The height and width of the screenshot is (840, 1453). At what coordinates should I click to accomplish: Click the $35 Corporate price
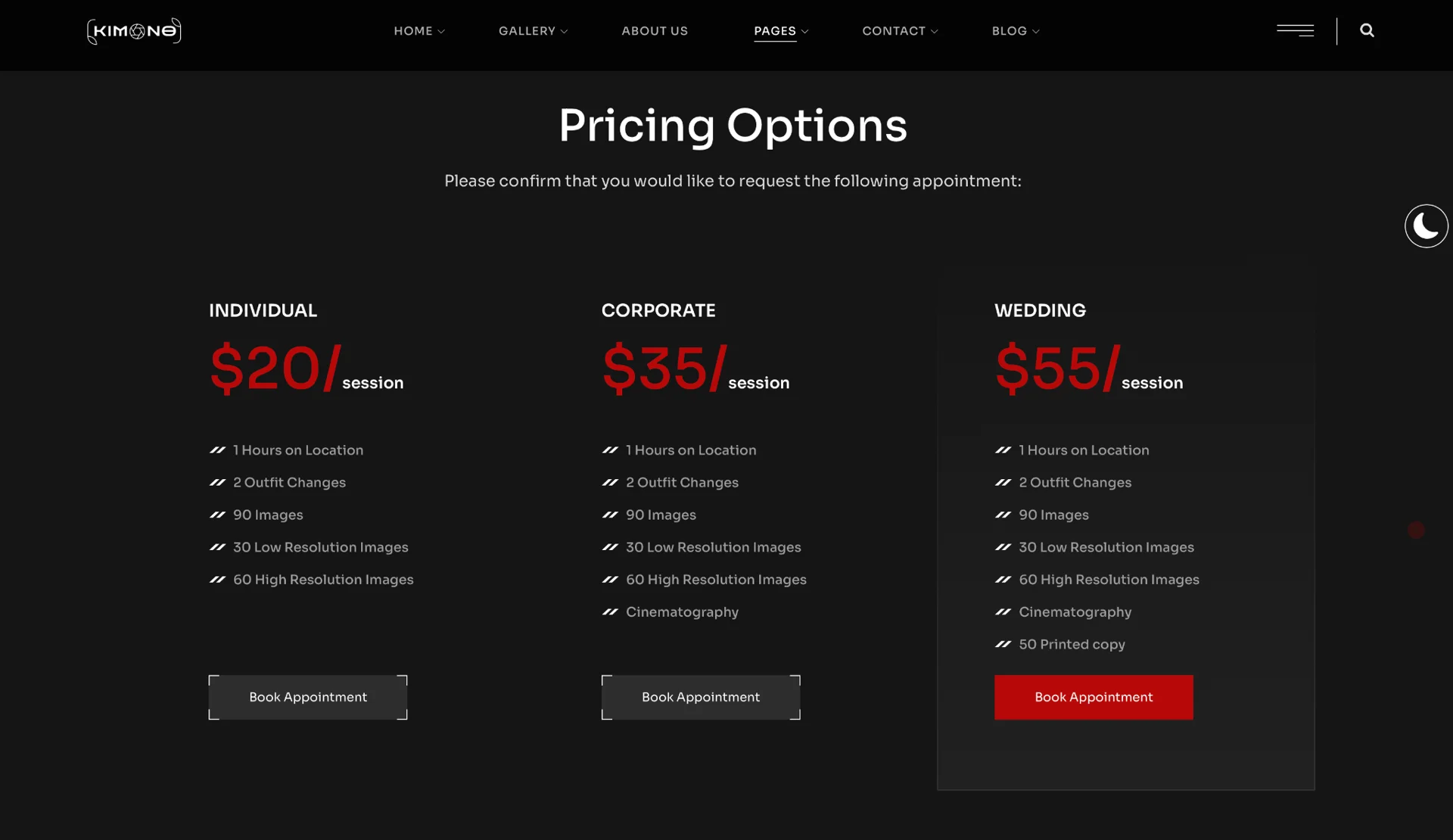click(663, 369)
